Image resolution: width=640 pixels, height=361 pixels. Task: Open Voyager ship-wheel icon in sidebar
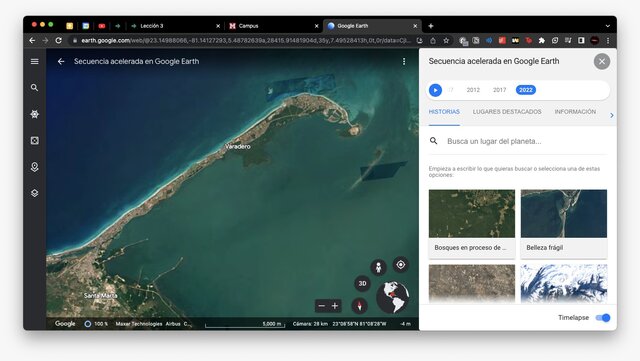(35, 114)
